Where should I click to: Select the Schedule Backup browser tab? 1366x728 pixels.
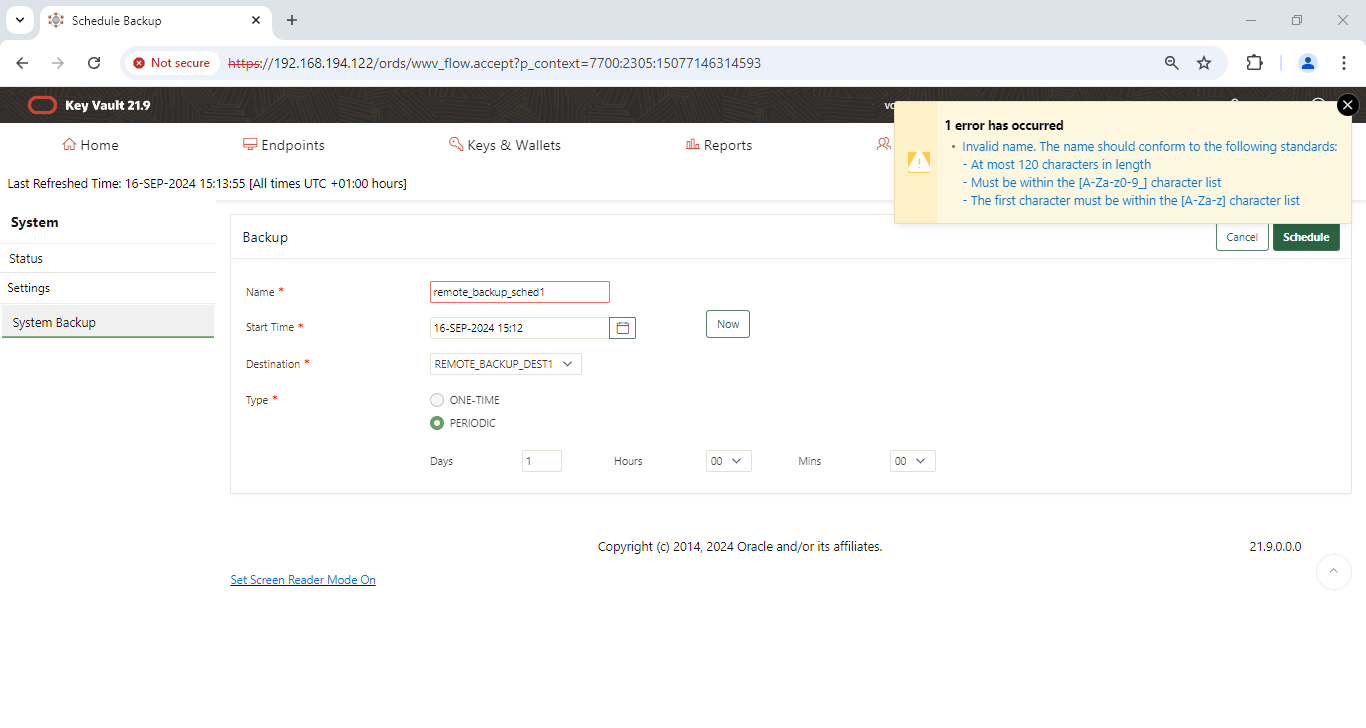[x=155, y=20]
